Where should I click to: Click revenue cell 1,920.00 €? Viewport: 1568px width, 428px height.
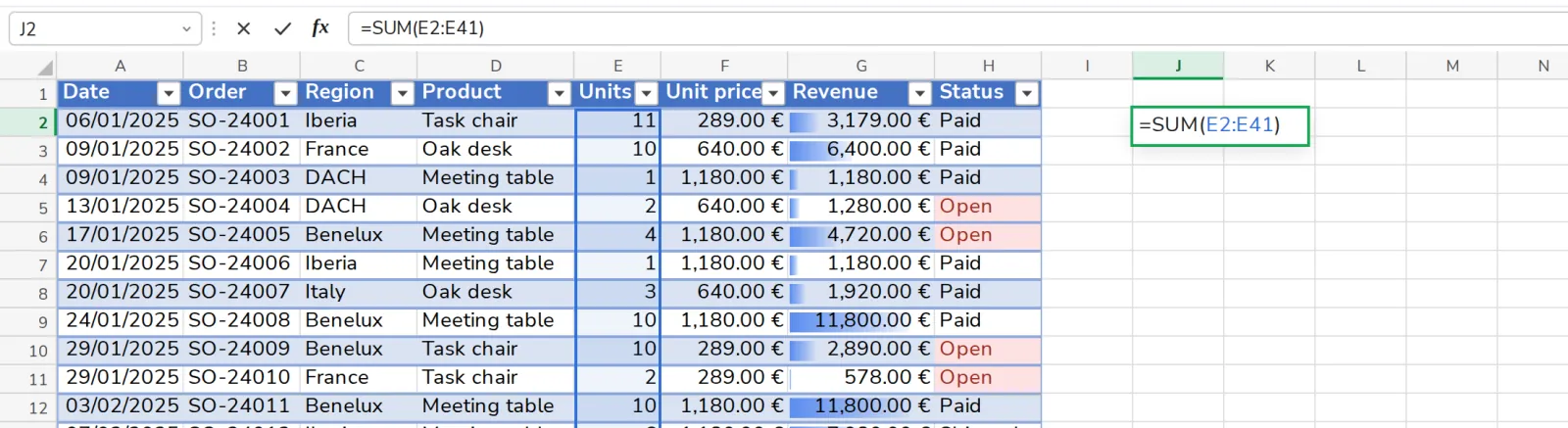click(x=861, y=292)
